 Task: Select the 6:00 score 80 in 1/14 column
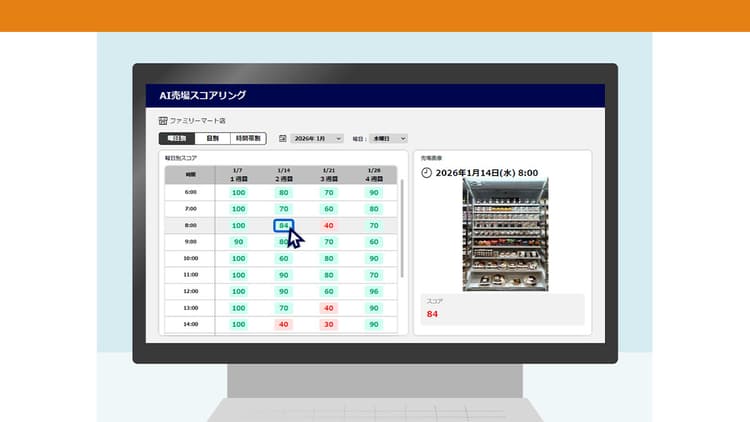pyautogui.click(x=284, y=192)
